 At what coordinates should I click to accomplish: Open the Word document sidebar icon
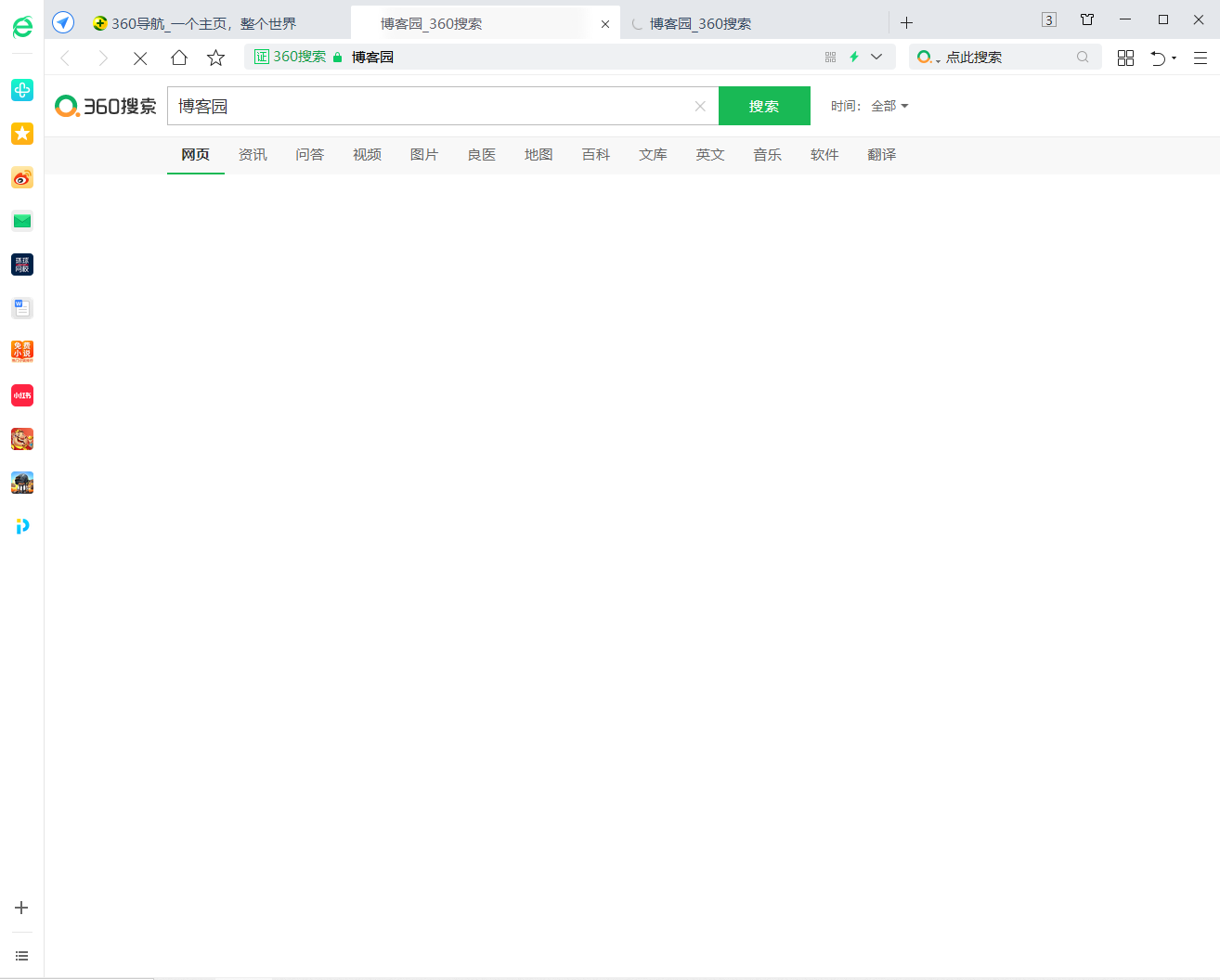pyautogui.click(x=22, y=308)
